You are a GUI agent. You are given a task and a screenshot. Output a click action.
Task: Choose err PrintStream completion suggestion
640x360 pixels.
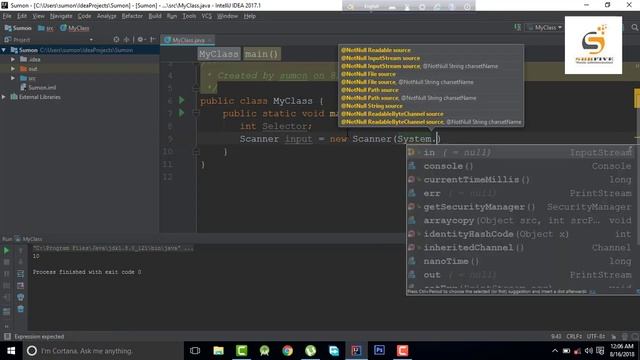tap(520, 193)
